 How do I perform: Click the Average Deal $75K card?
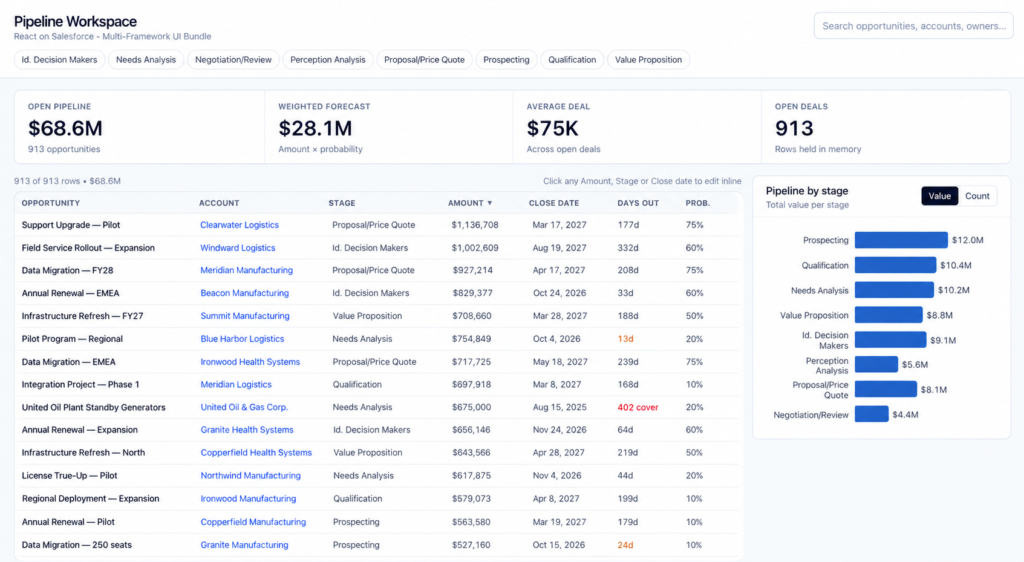click(637, 127)
